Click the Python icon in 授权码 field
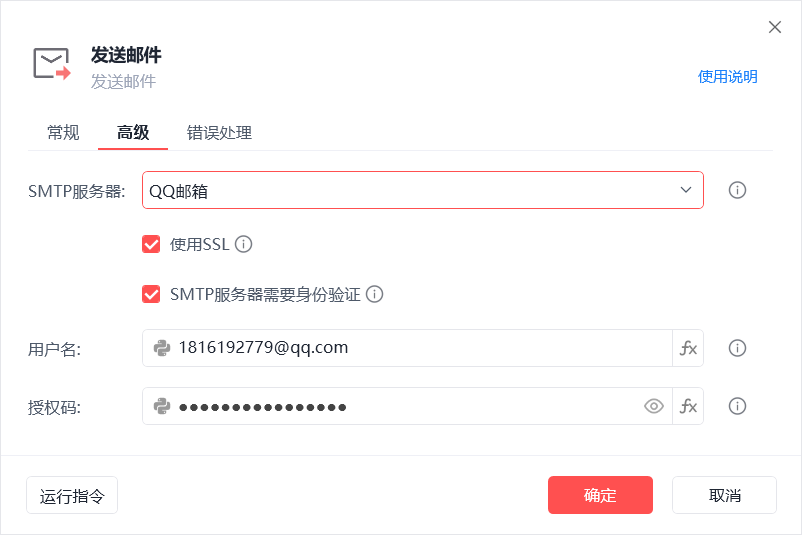Image resolution: width=802 pixels, height=535 pixels. click(x=161, y=406)
